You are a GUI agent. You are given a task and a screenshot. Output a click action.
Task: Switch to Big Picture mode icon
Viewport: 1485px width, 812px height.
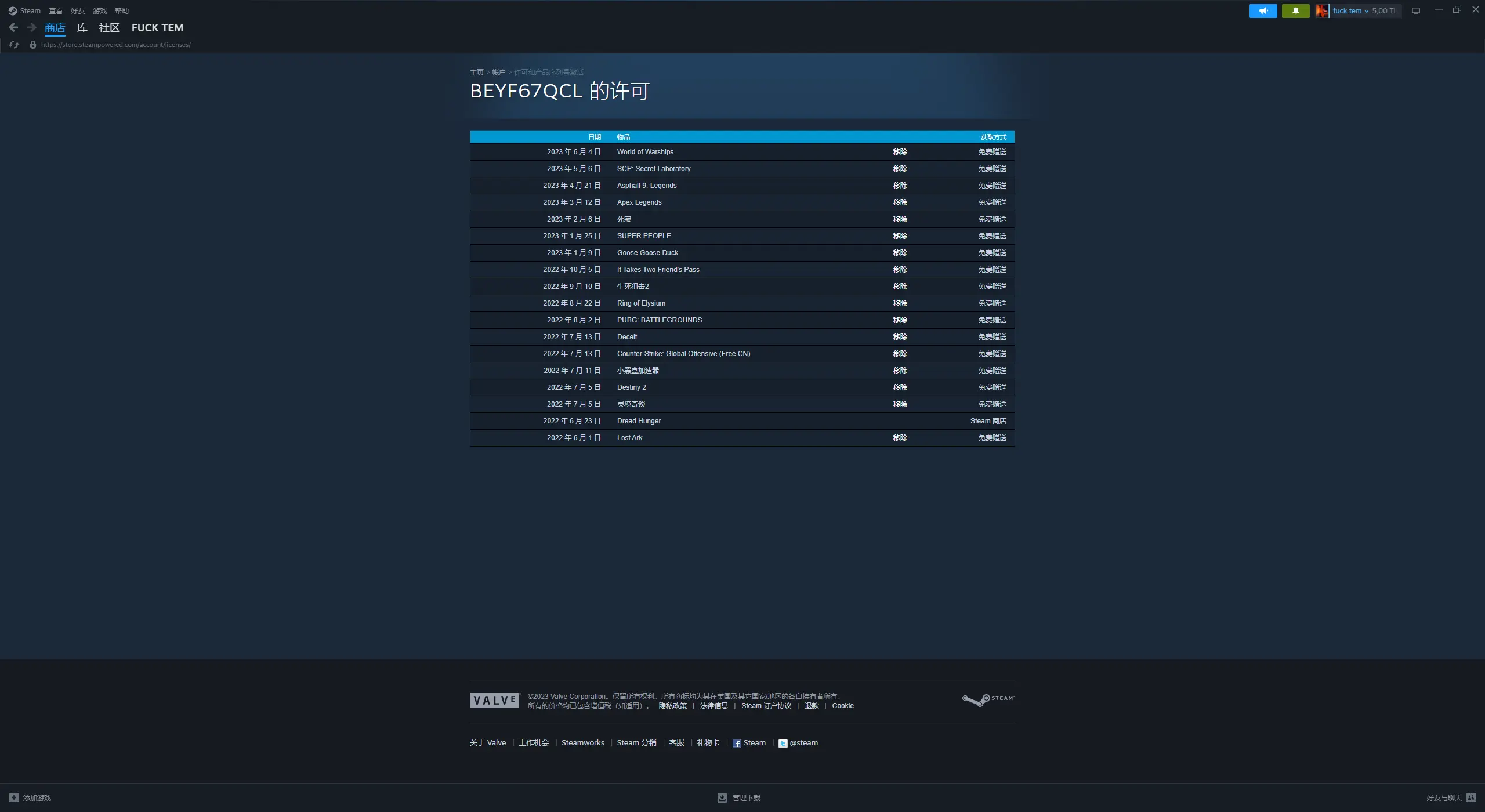tap(1415, 10)
